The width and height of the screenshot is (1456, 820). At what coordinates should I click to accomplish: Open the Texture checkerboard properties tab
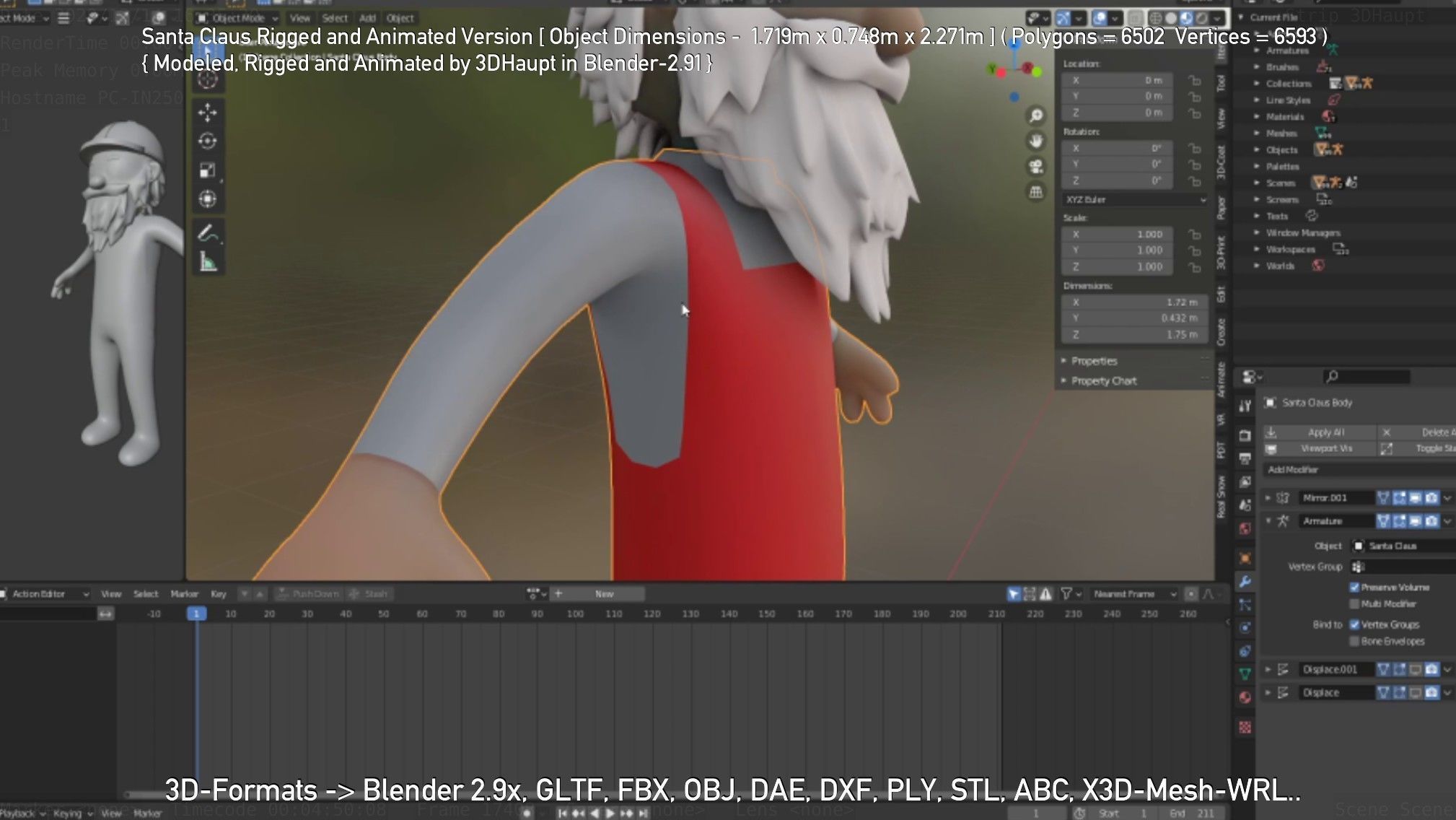pos(1245,727)
